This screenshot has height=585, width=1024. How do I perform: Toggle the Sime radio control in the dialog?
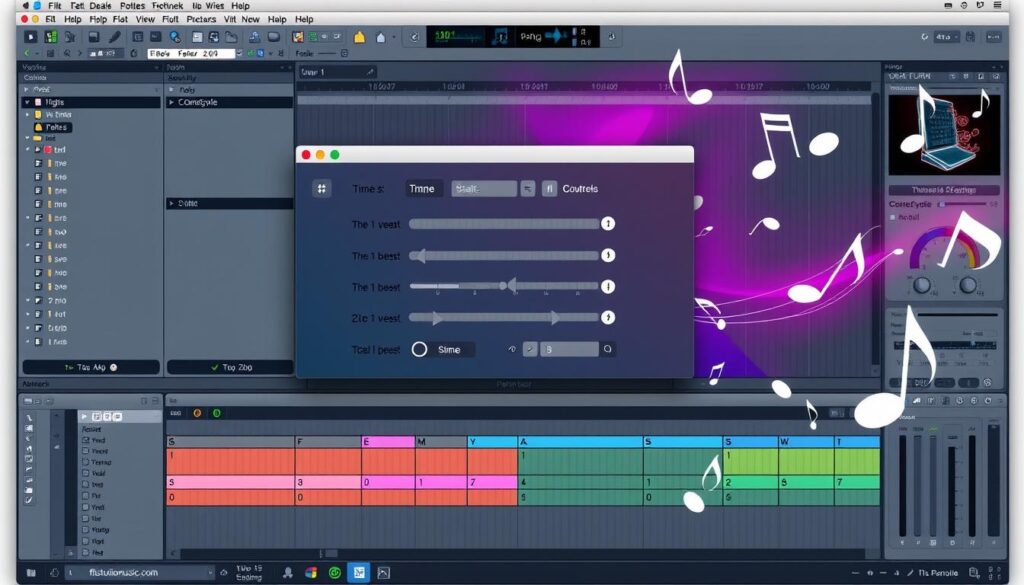click(420, 349)
